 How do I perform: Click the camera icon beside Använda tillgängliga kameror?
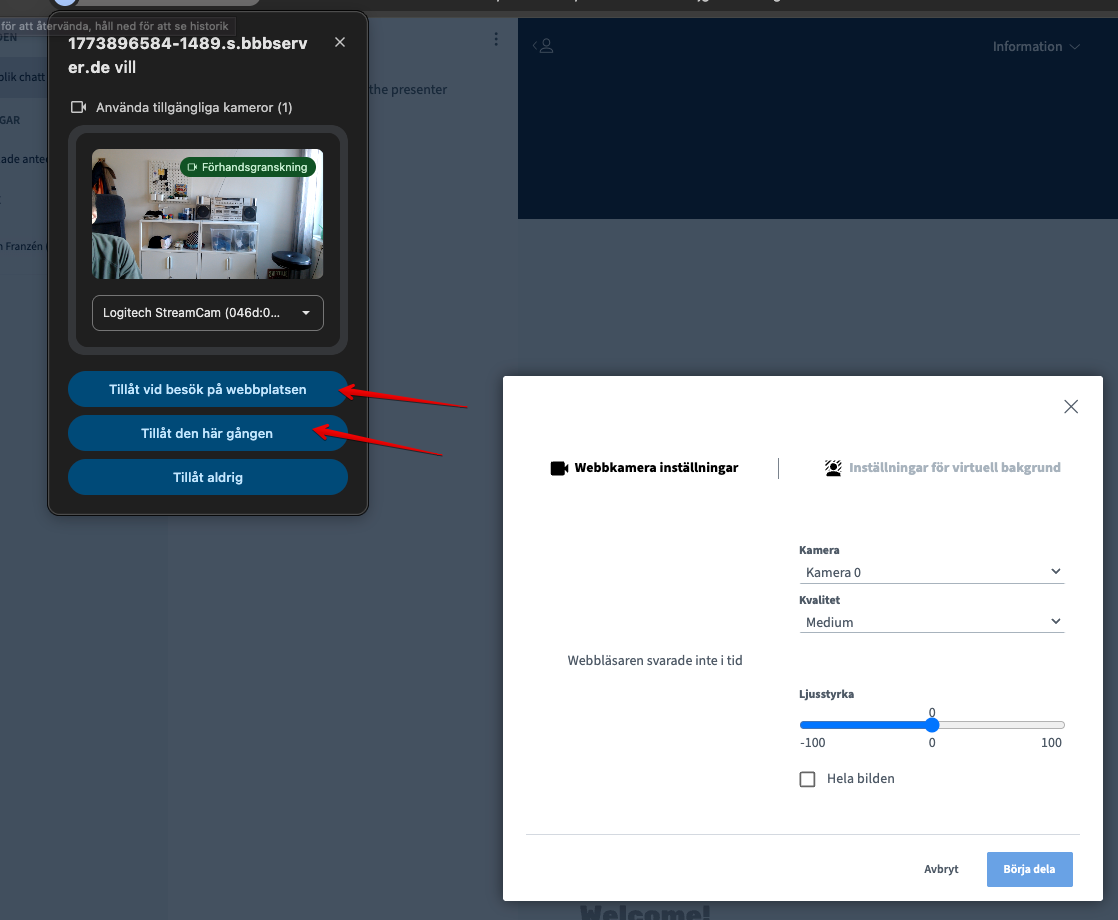(x=79, y=107)
